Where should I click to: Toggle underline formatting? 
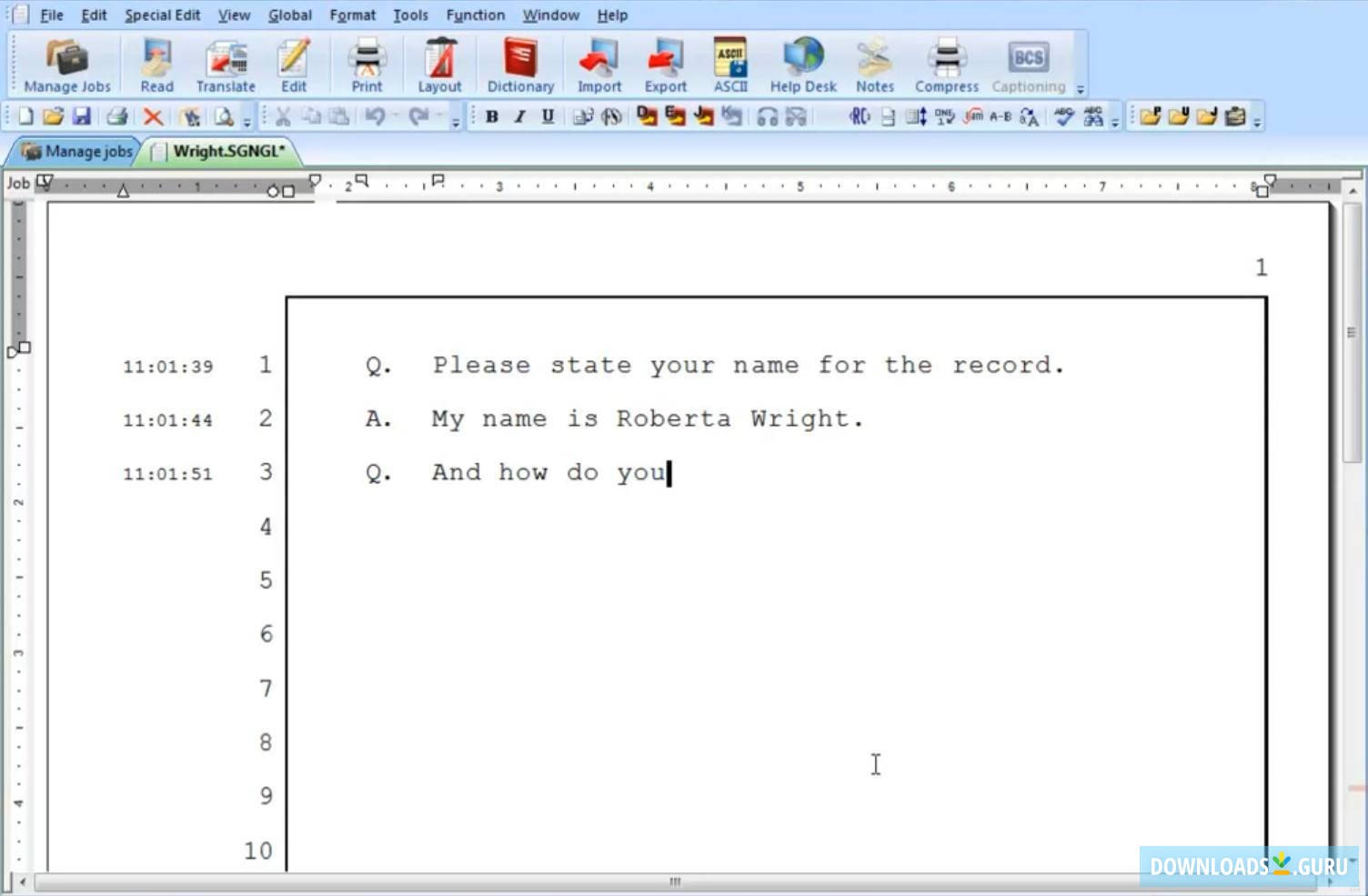(548, 116)
